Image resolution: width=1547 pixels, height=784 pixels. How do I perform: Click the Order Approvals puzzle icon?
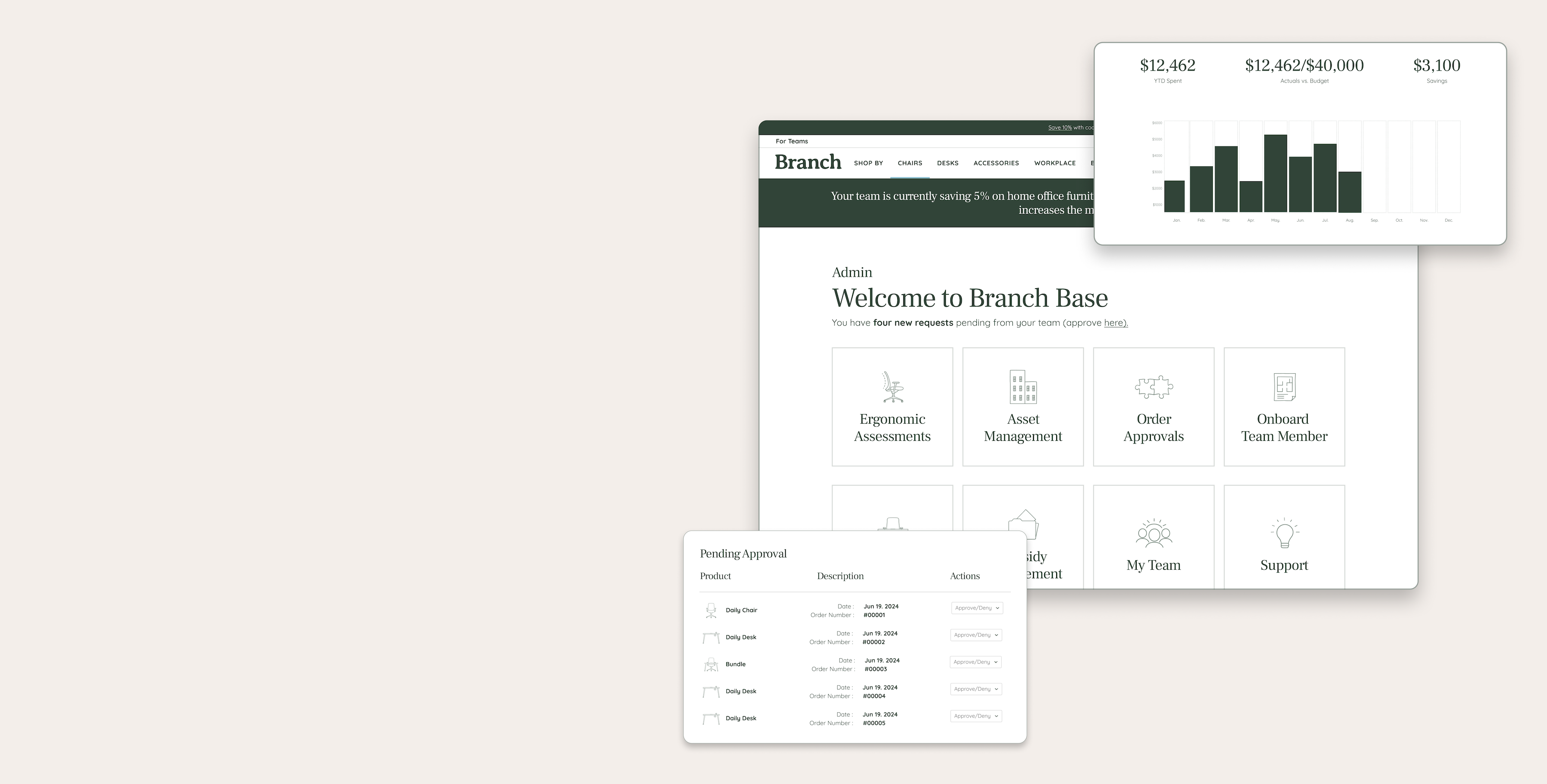(1154, 387)
